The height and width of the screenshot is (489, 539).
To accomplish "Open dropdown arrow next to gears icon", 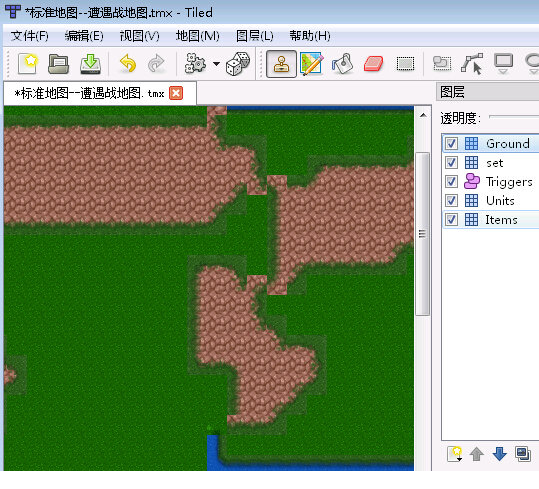I will [216, 64].
